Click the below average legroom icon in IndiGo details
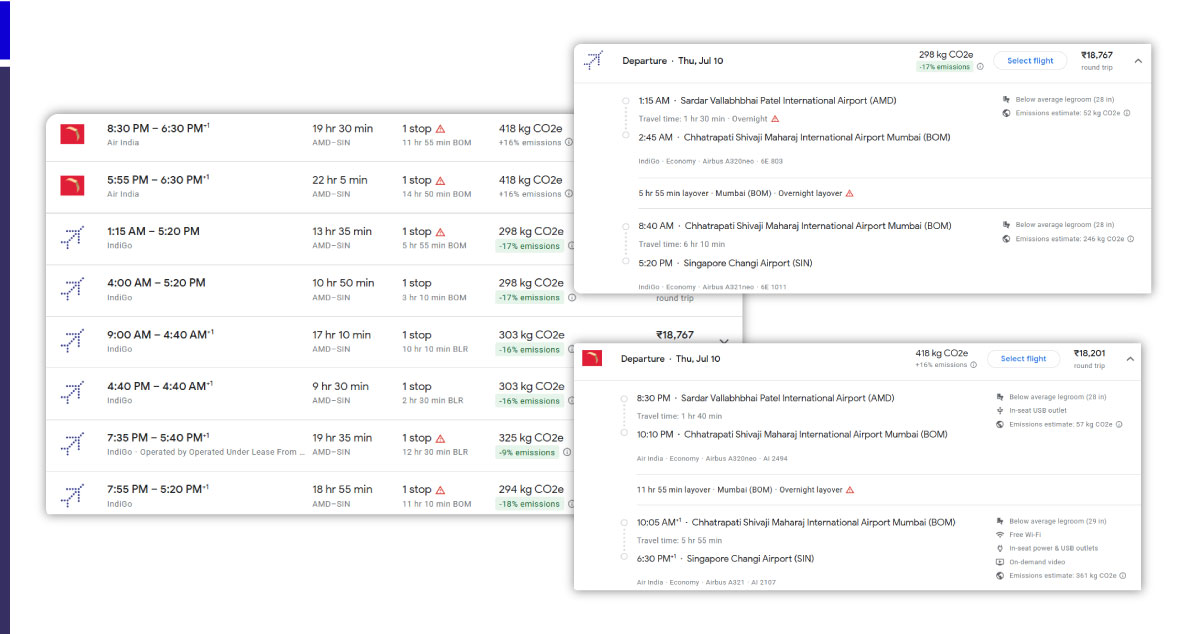This screenshot has height=634, width=1202. (1007, 99)
